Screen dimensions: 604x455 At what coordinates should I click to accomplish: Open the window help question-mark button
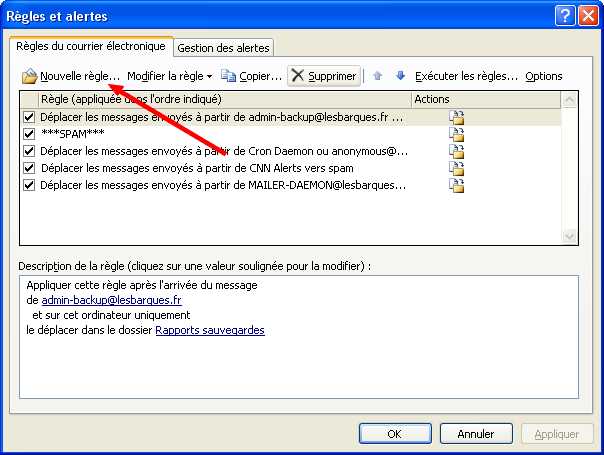coord(565,15)
